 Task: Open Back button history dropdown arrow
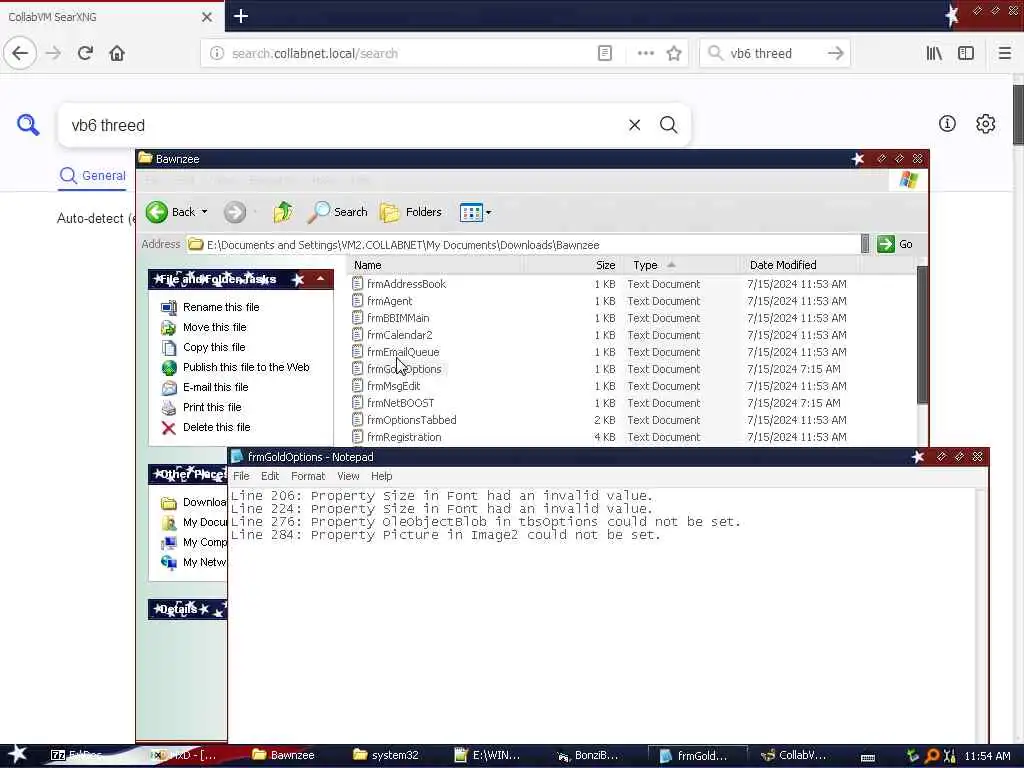[x=204, y=212]
